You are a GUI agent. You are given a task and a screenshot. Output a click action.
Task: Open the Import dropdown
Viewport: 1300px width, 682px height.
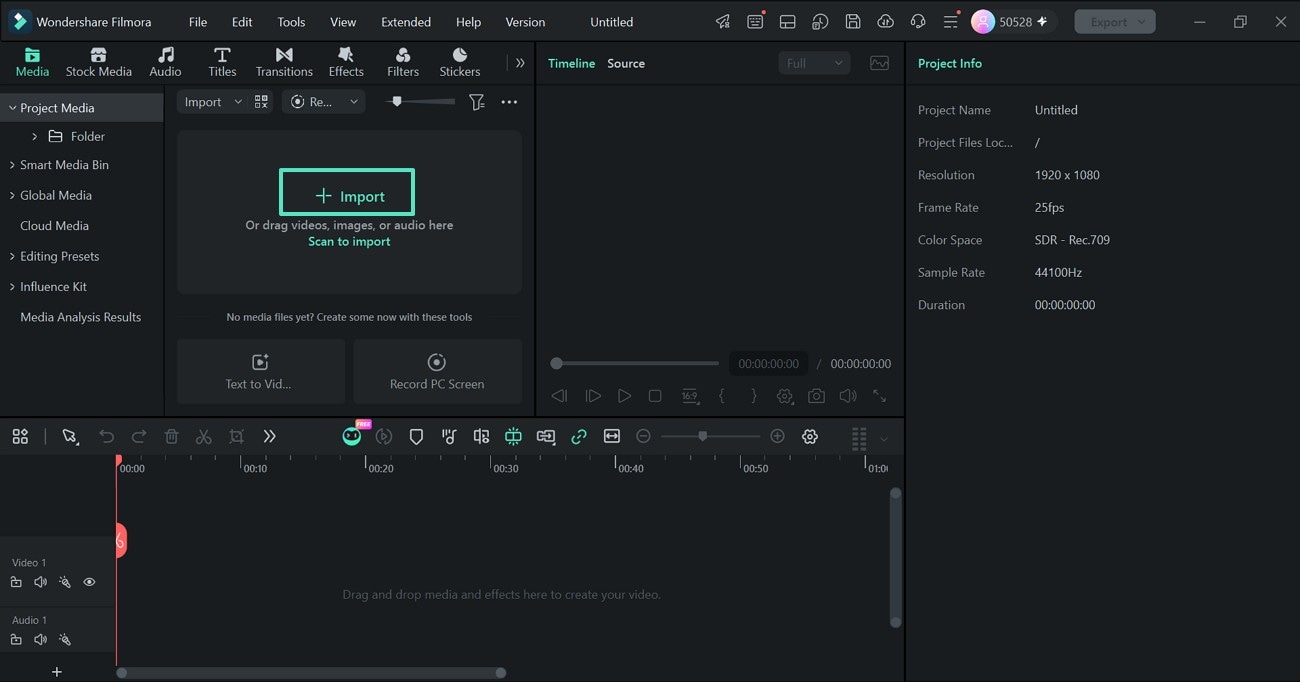tap(213, 102)
